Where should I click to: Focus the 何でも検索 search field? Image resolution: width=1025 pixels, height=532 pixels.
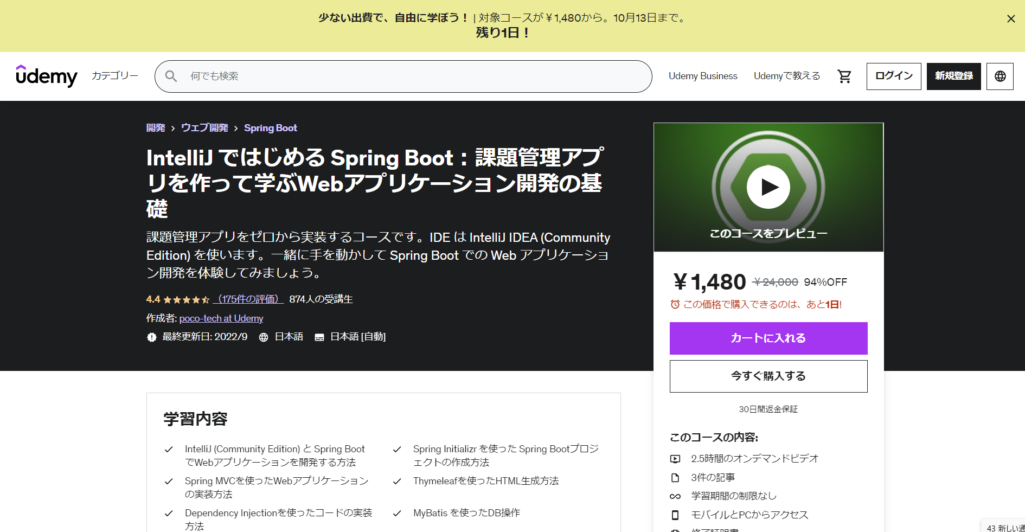(403, 76)
